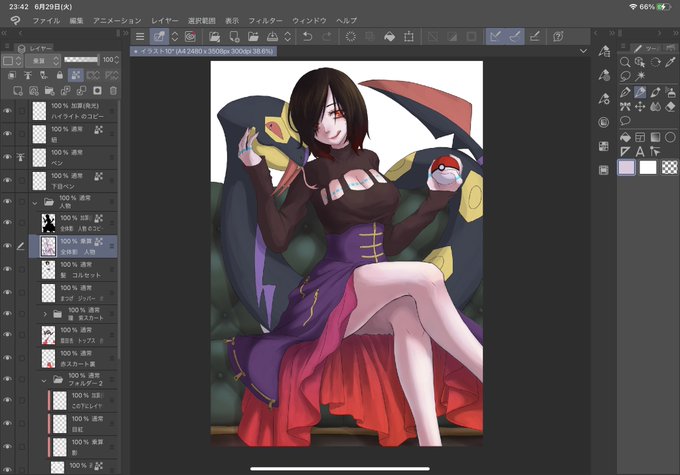Delete layer using trash can icon
Viewport: 680px width, 475px height.
[113, 91]
